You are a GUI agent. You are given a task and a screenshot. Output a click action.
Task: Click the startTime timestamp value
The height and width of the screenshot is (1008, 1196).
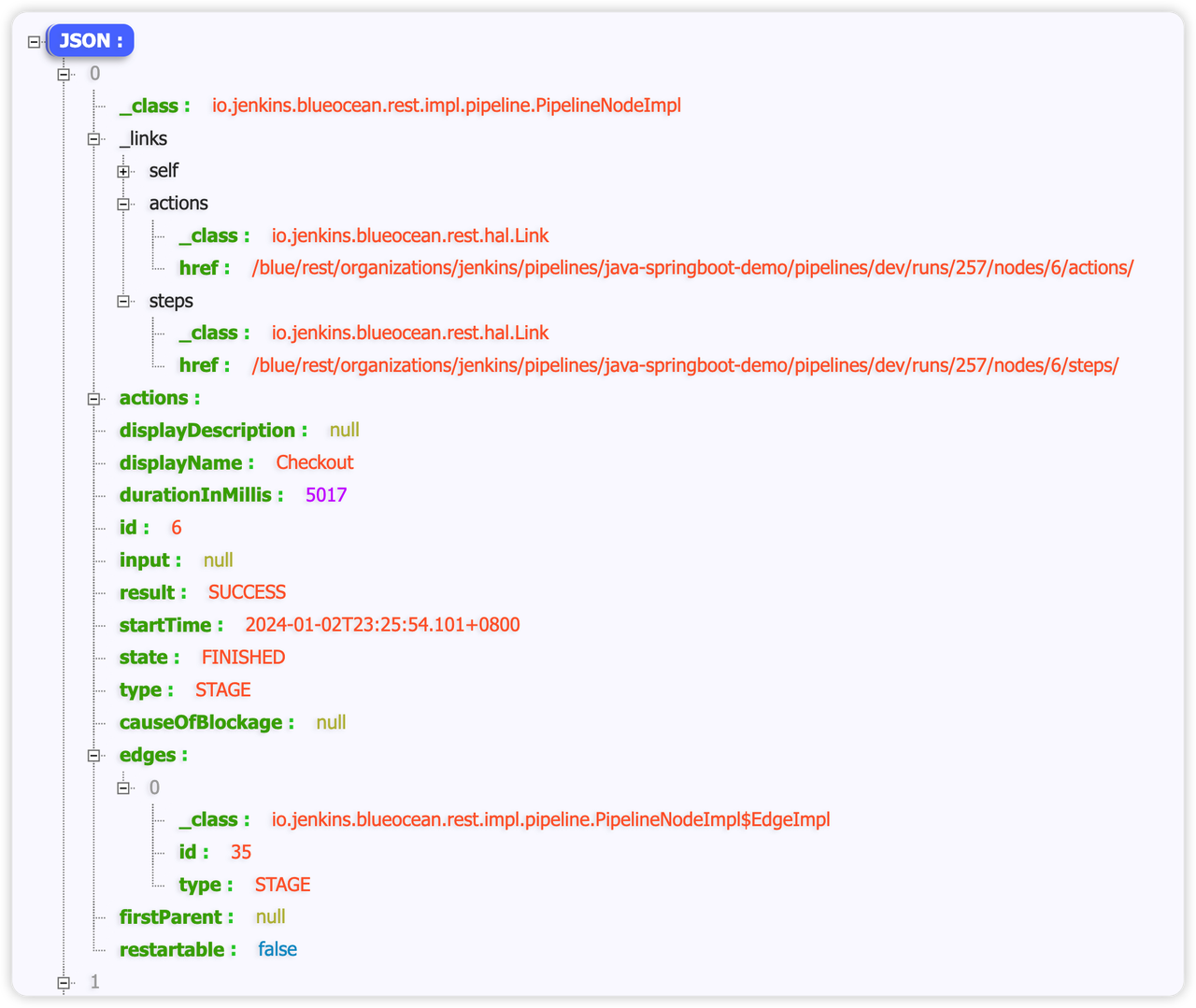click(x=382, y=625)
